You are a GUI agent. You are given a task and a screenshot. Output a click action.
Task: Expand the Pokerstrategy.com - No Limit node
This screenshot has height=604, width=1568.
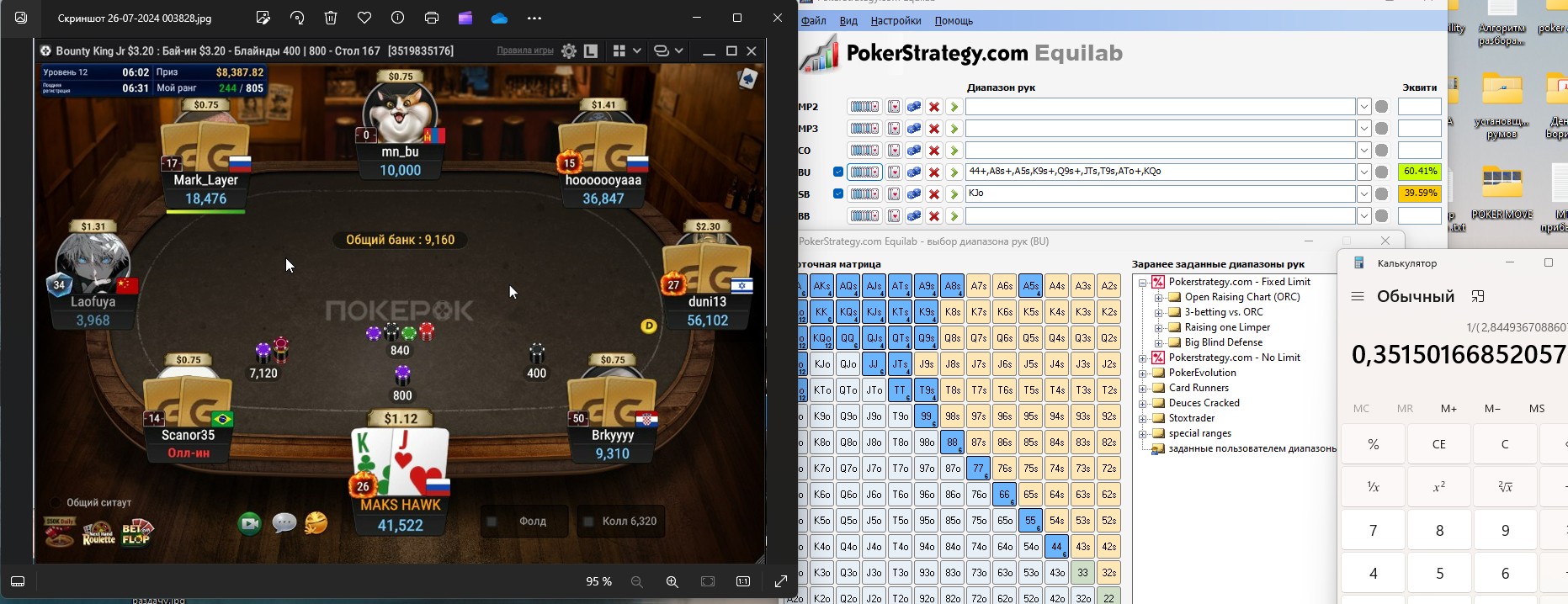[1143, 358]
